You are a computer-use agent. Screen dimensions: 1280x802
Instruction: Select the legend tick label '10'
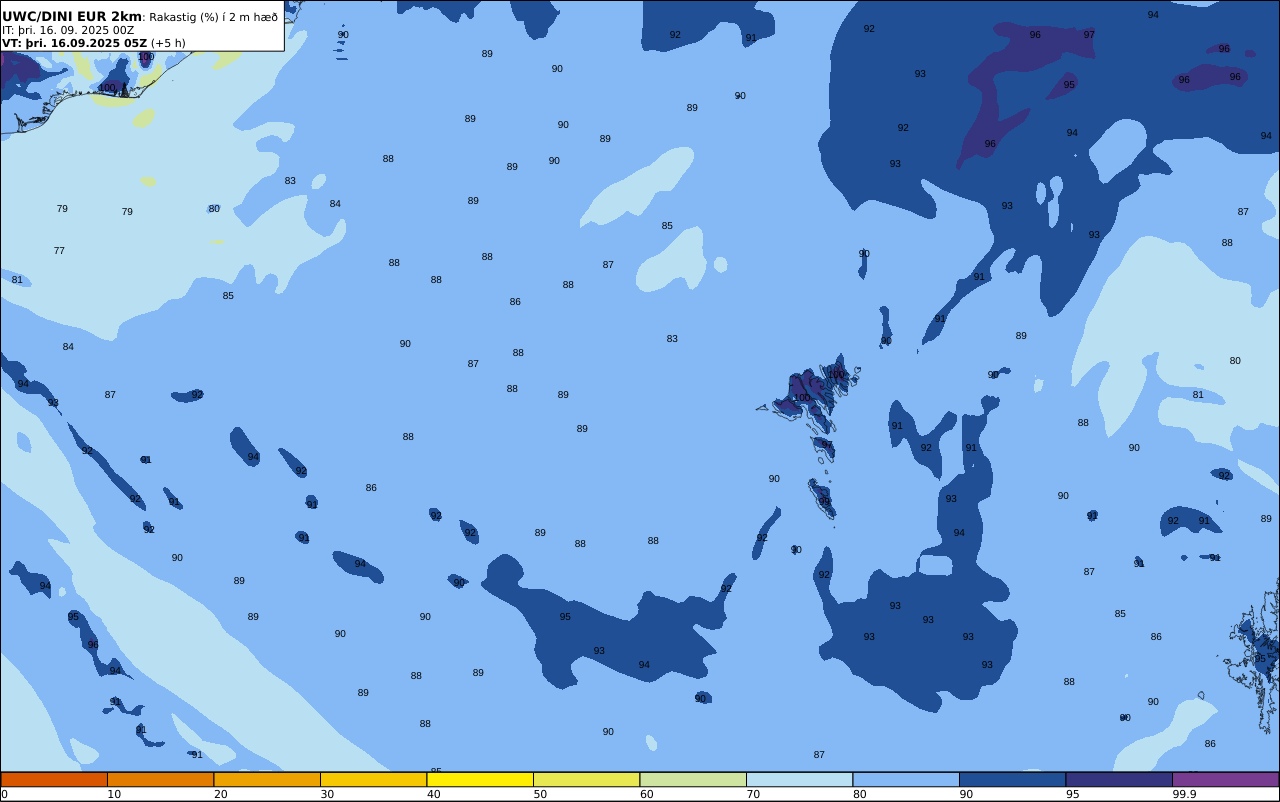click(x=114, y=794)
